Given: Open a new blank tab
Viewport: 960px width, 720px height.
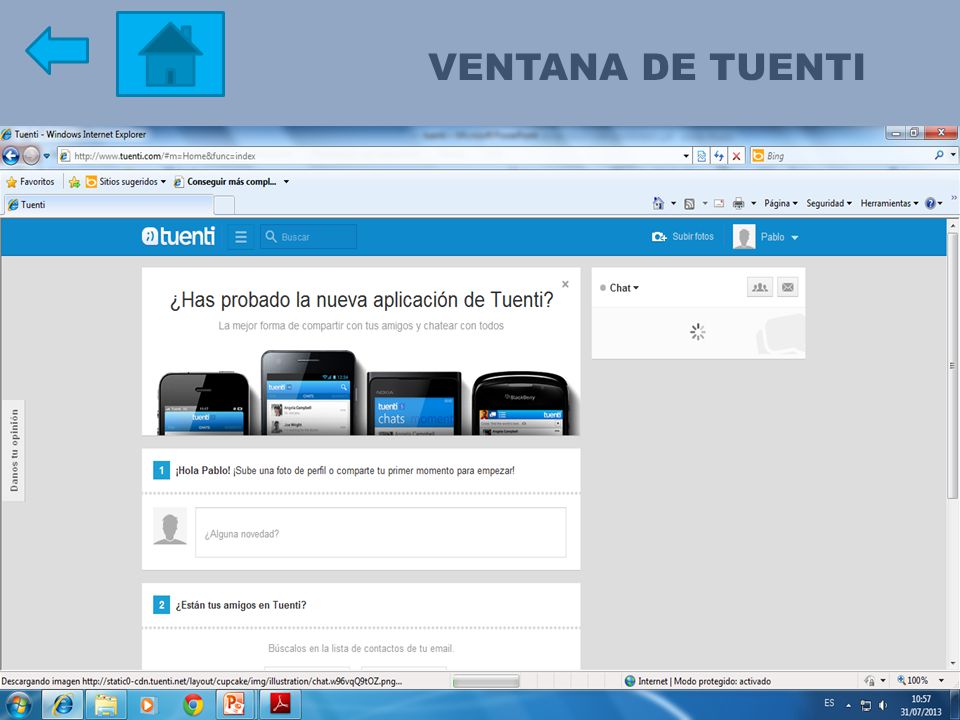Looking at the screenshot, I should pyautogui.click(x=224, y=204).
